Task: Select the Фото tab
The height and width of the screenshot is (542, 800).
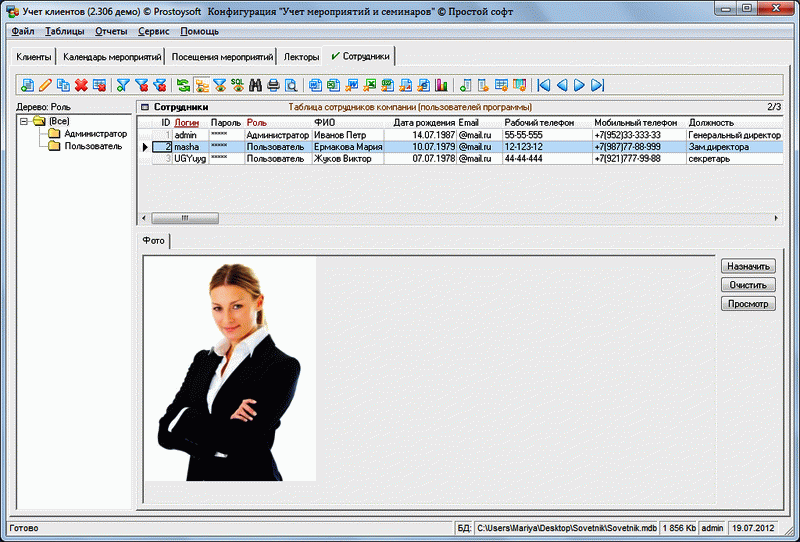Action: (x=154, y=240)
